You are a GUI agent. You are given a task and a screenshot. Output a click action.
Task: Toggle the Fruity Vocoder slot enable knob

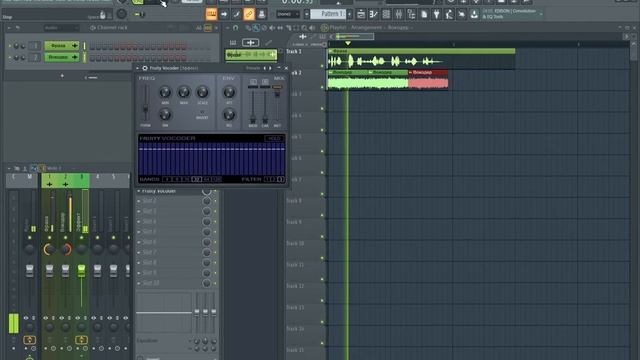207,191
